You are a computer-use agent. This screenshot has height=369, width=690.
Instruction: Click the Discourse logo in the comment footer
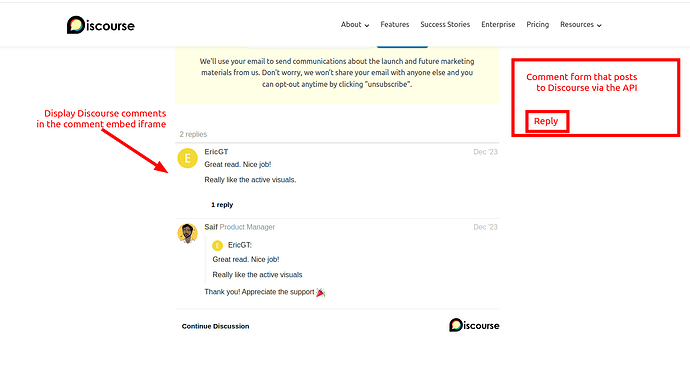click(474, 325)
